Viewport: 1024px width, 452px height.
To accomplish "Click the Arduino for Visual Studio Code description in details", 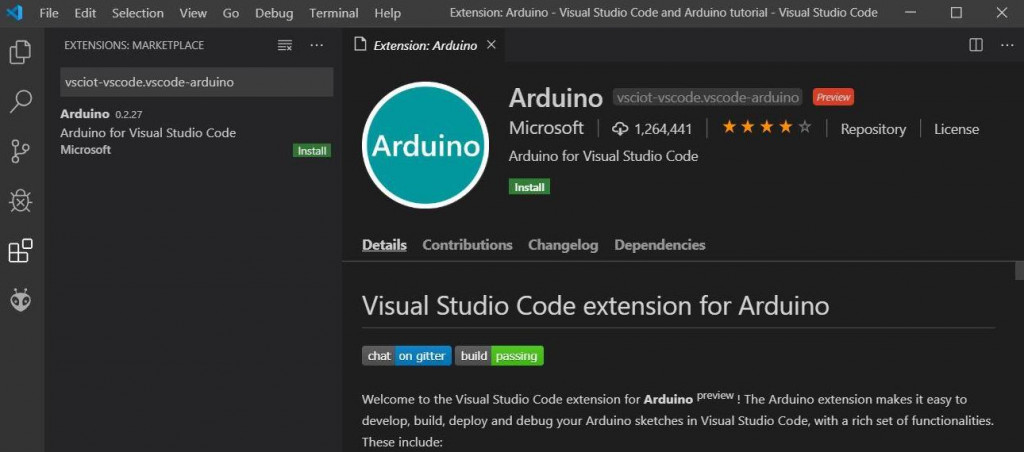I will click(x=603, y=156).
